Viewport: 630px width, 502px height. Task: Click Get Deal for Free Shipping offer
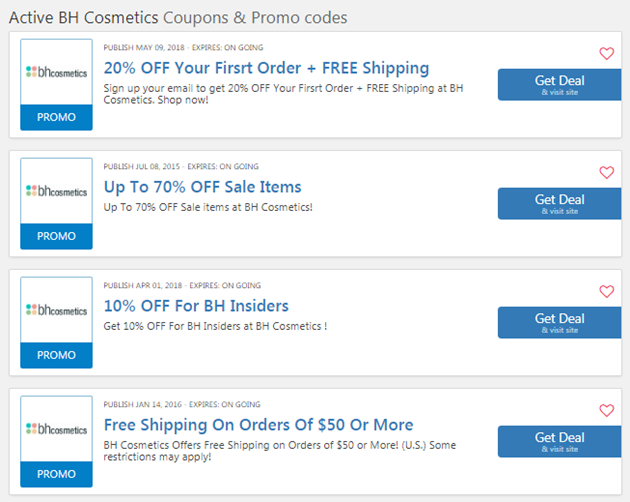[560, 442]
